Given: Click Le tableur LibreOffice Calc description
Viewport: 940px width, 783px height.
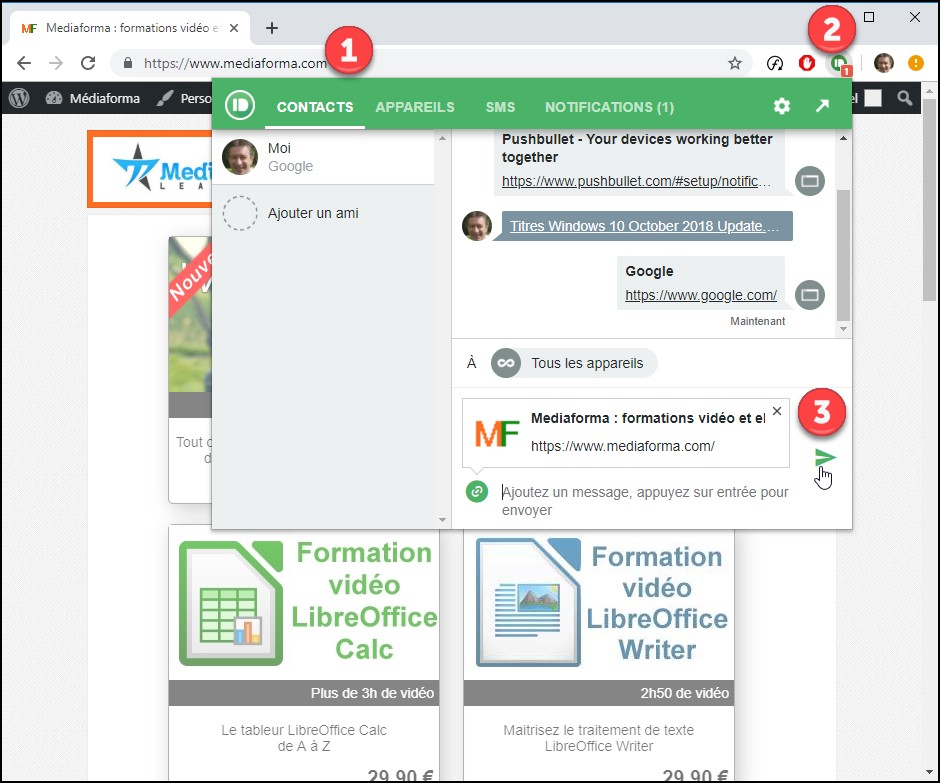Looking at the screenshot, I should pos(304,738).
